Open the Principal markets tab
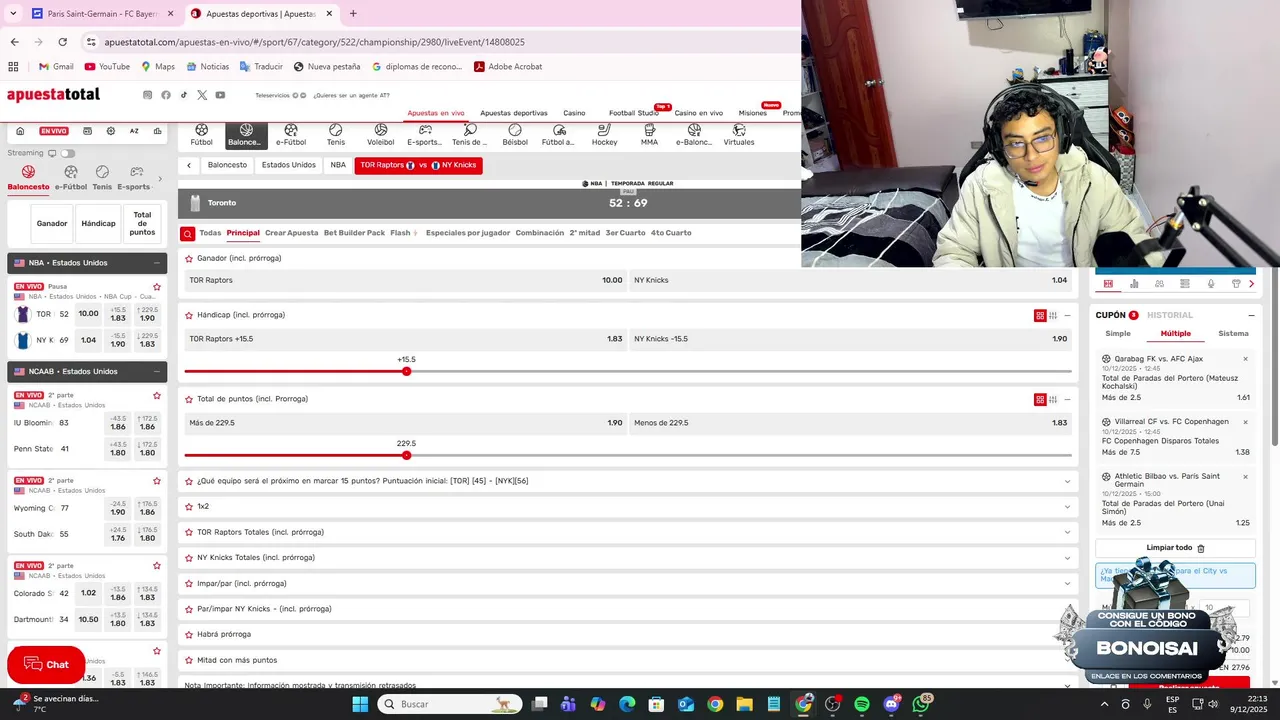Screen dimensions: 1280x720 tap(243, 233)
